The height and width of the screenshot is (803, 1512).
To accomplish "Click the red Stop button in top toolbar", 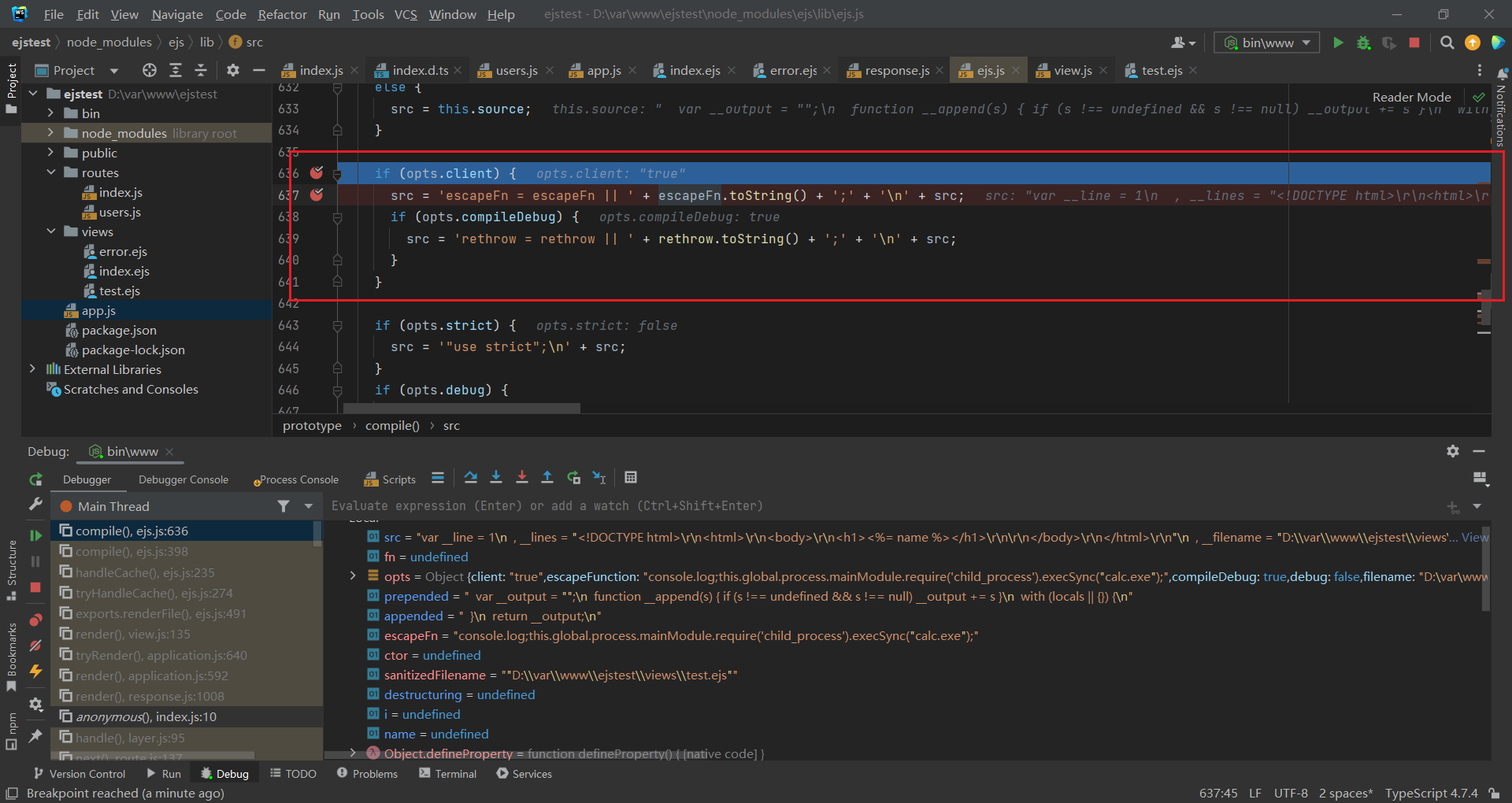I will 1414,43.
